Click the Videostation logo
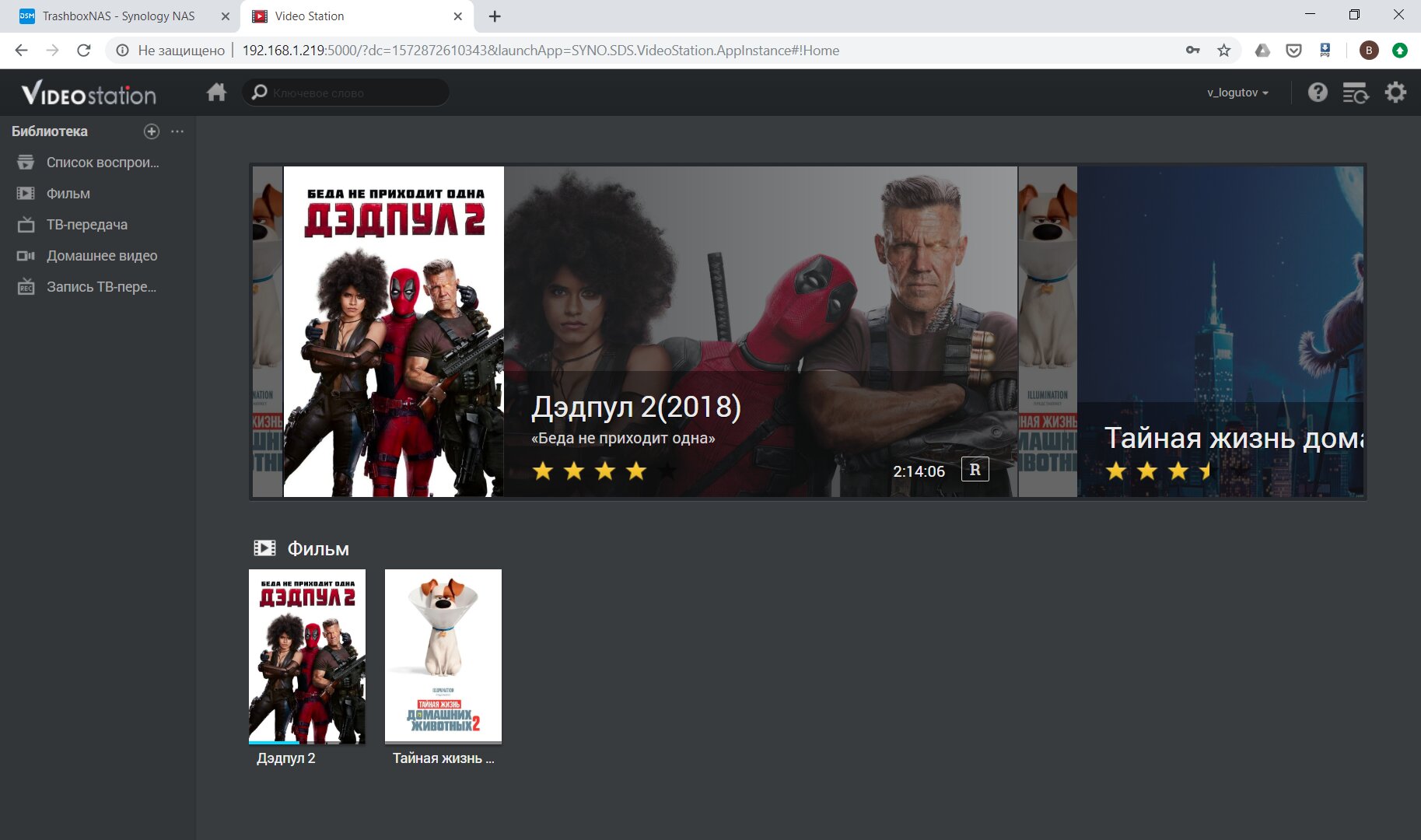This screenshot has width=1421, height=840. [89, 93]
